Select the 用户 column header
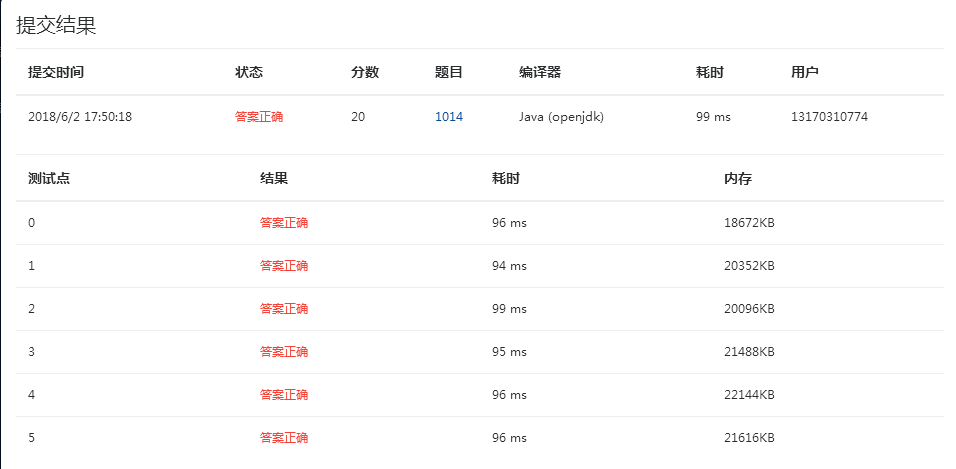Image resolution: width=956 pixels, height=469 pixels. pyautogui.click(x=805, y=73)
